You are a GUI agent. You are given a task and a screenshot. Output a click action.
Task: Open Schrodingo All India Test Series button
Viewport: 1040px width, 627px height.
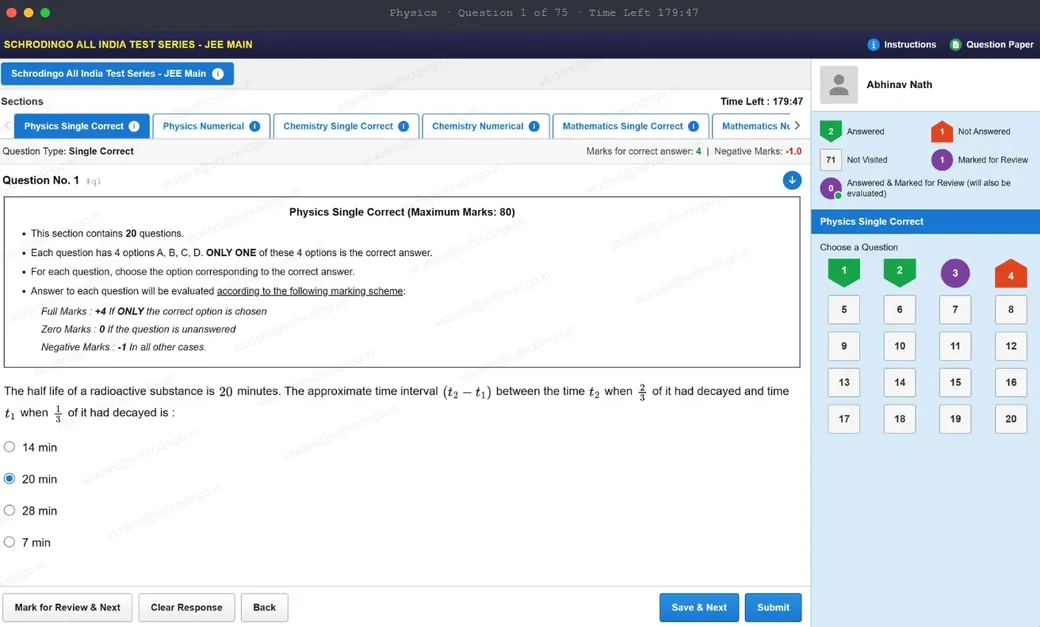(x=117, y=74)
